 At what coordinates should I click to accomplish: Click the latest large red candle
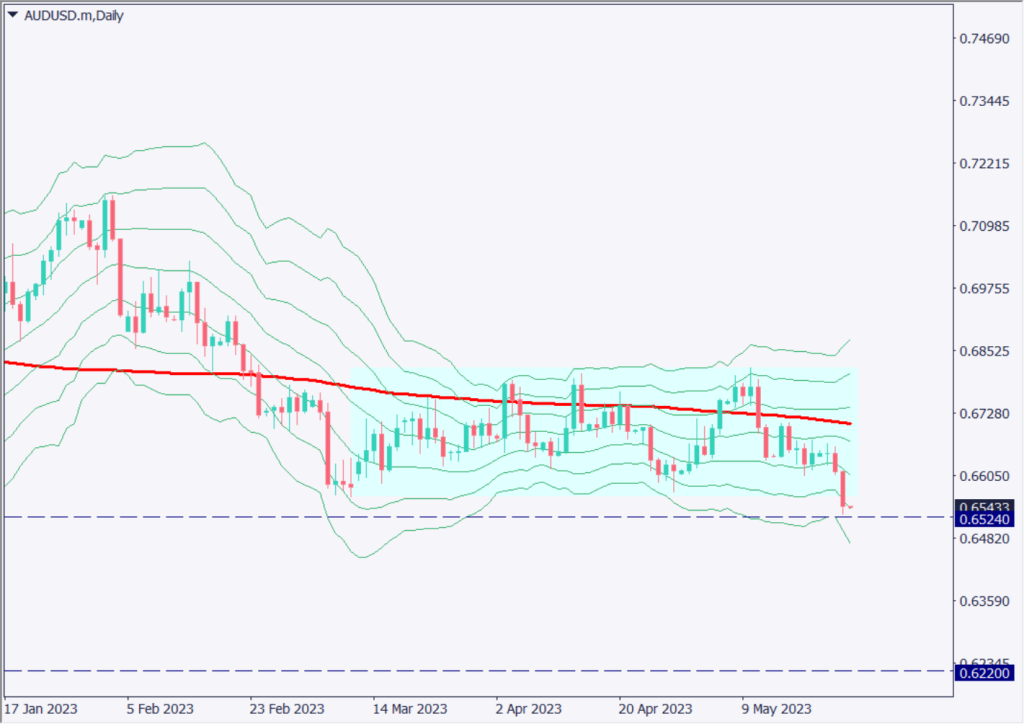(844, 488)
